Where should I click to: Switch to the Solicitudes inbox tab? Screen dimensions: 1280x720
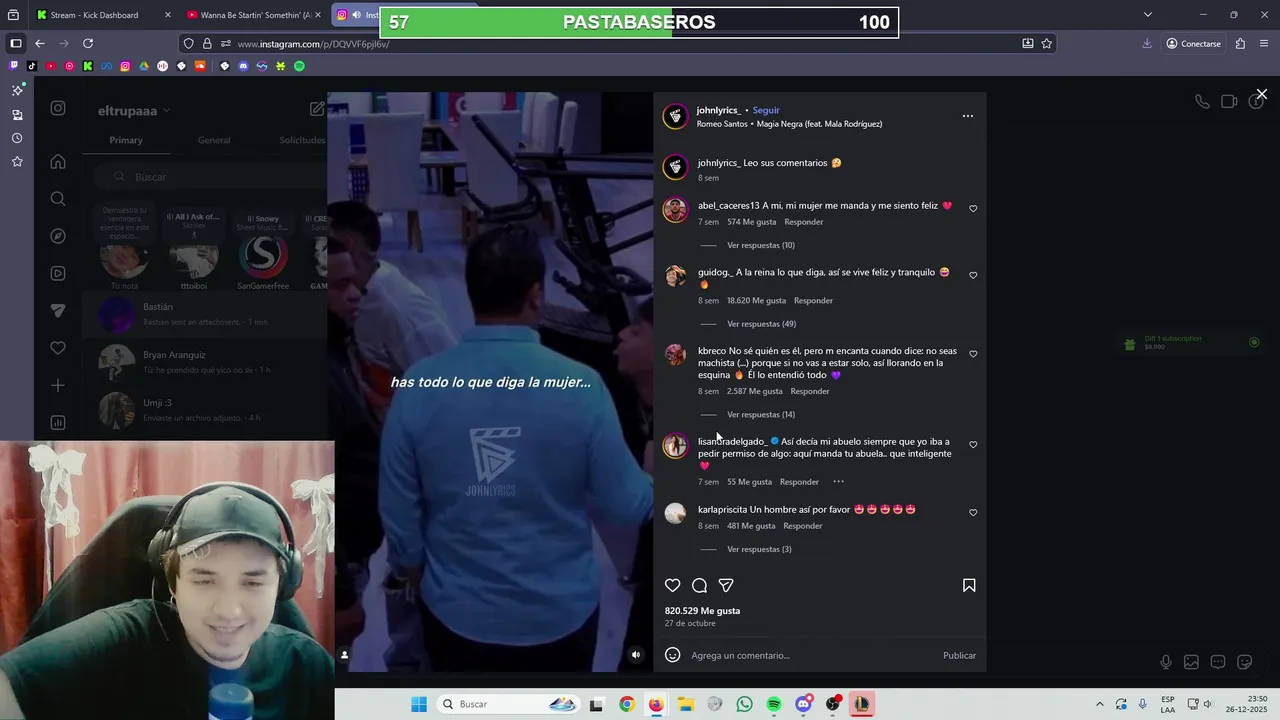302,140
